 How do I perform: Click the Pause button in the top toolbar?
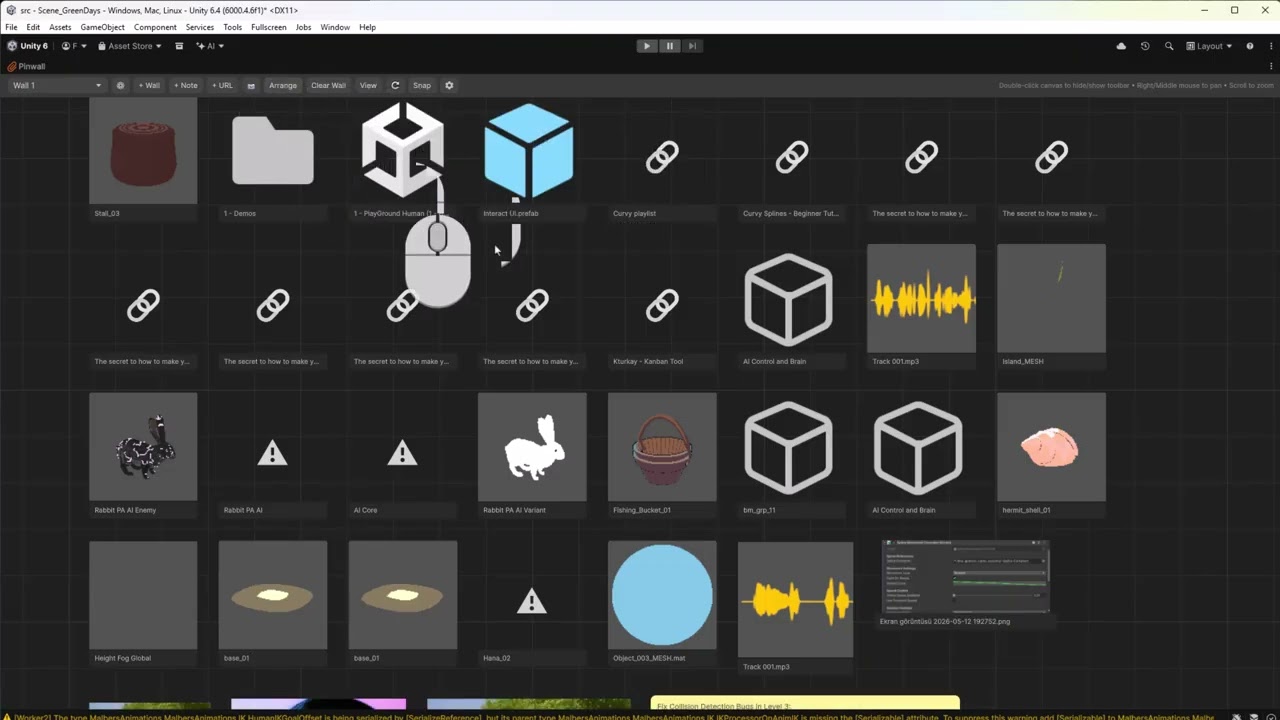(x=670, y=46)
